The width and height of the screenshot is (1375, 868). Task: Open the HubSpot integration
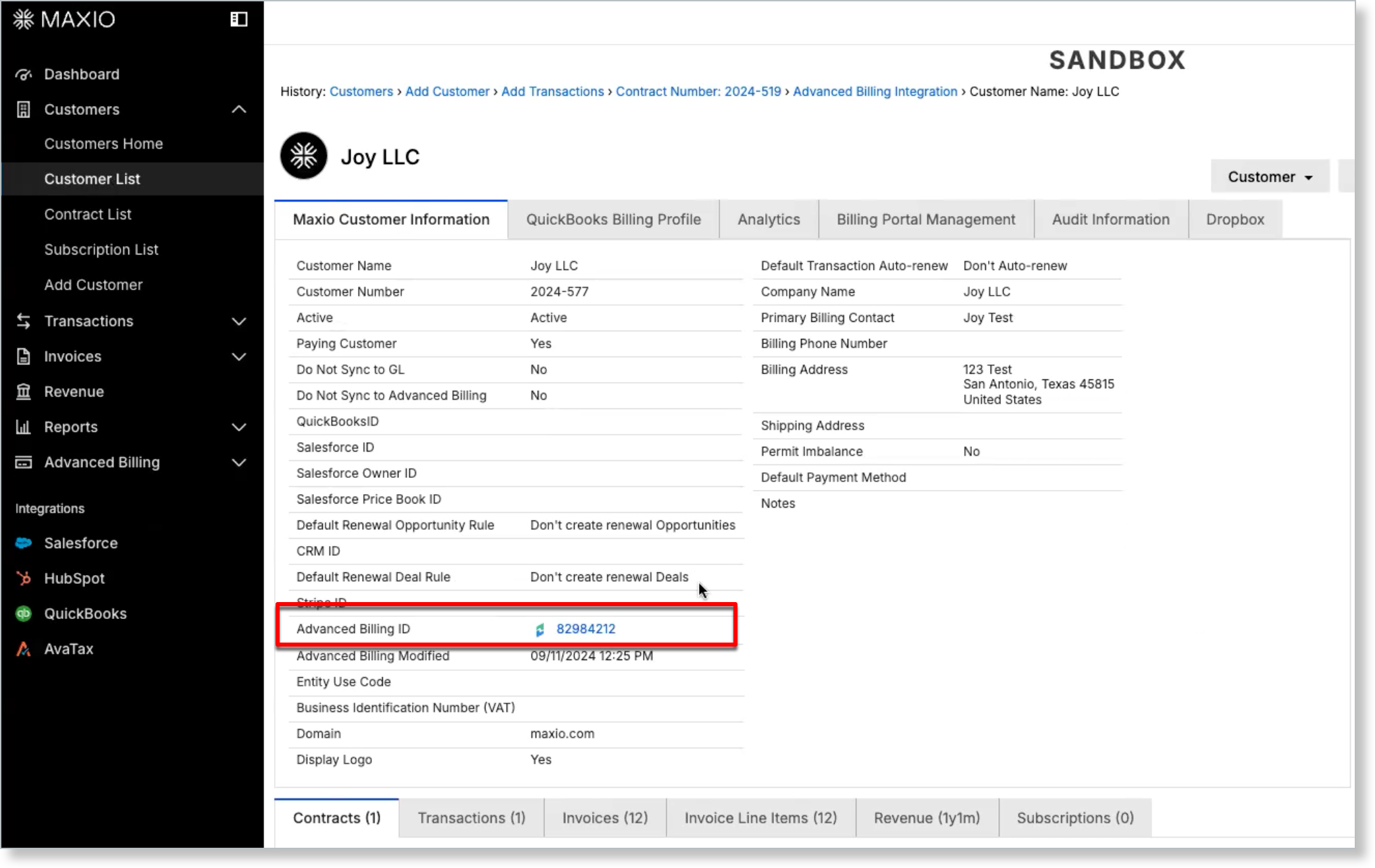click(74, 578)
